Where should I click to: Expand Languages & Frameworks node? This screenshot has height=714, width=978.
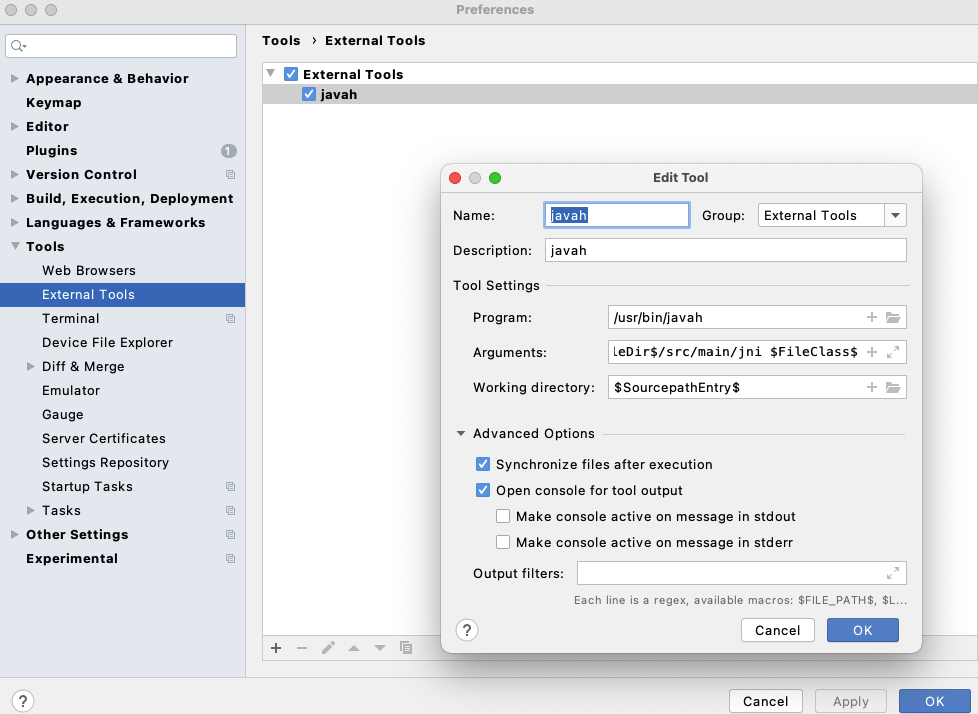(x=14, y=223)
